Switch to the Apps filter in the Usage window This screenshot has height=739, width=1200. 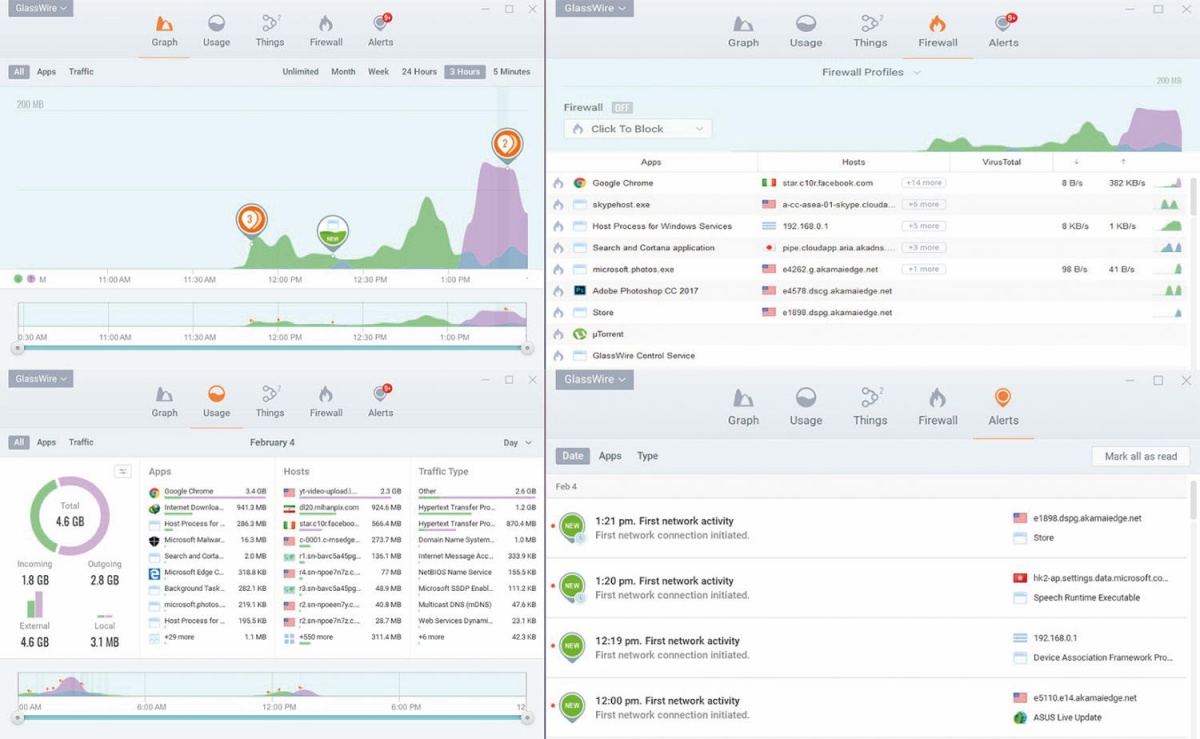(46, 442)
